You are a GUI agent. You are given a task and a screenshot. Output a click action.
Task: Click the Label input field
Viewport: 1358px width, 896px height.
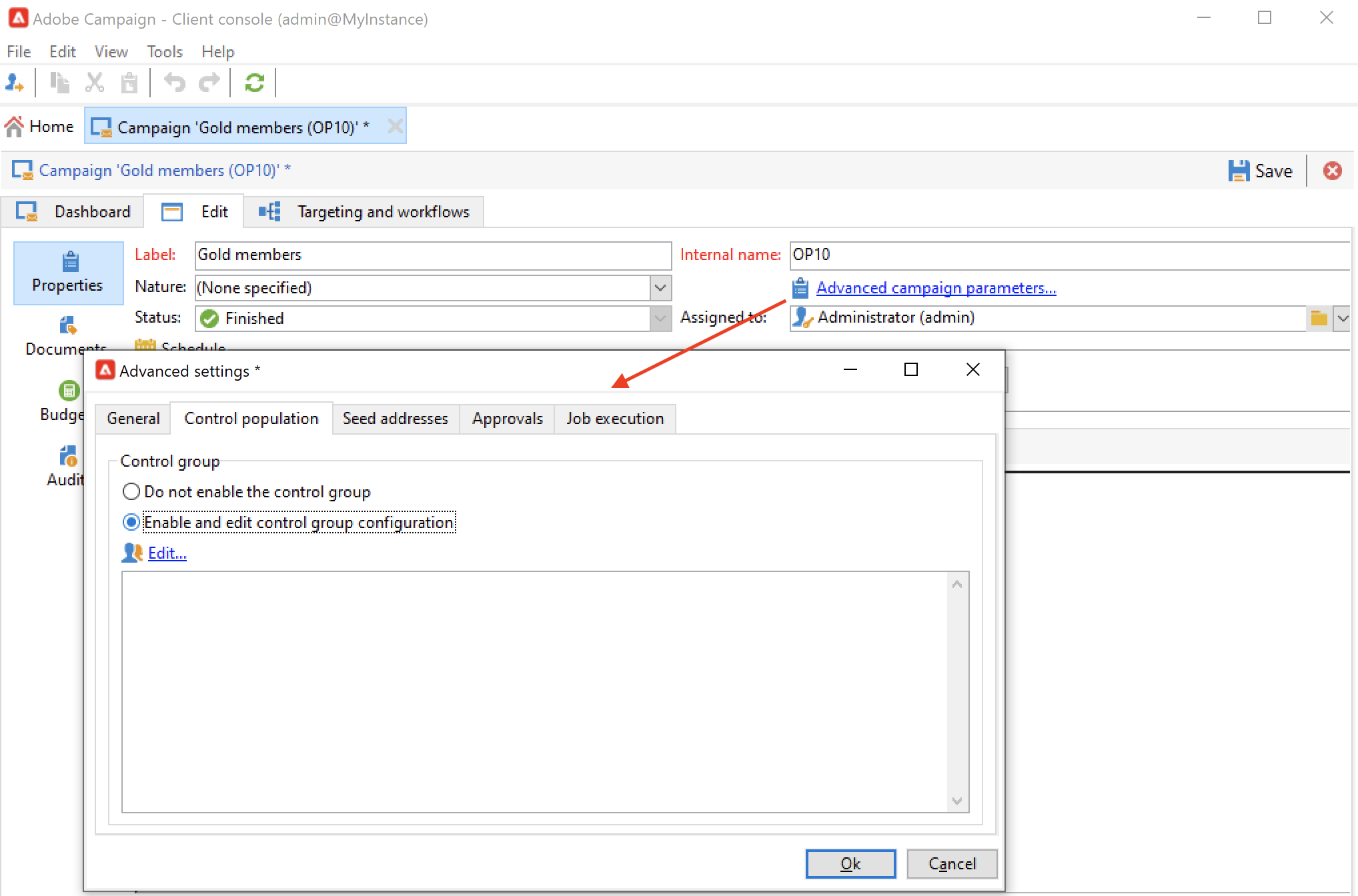[432, 255]
